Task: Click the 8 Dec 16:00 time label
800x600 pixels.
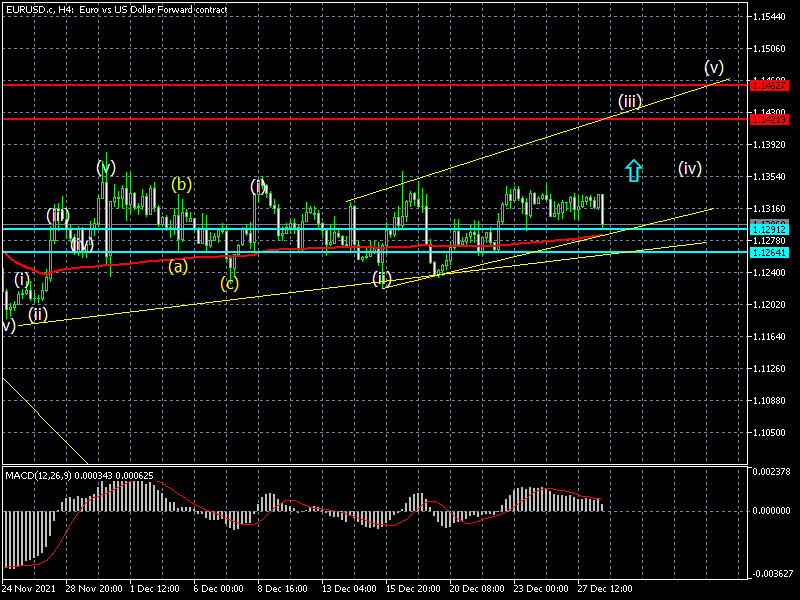Action: (x=282, y=588)
